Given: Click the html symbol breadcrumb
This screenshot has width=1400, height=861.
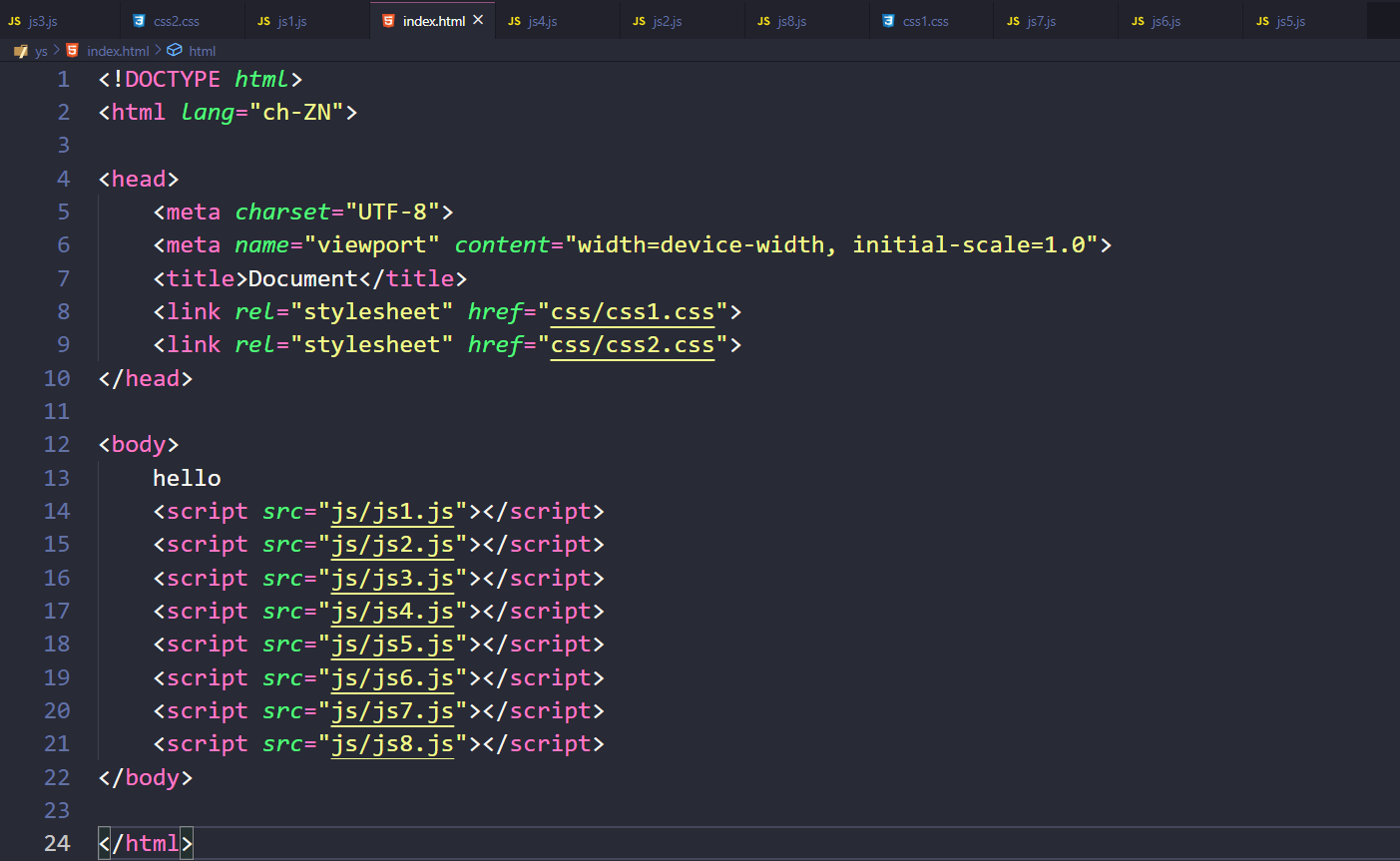Looking at the screenshot, I should point(203,51).
